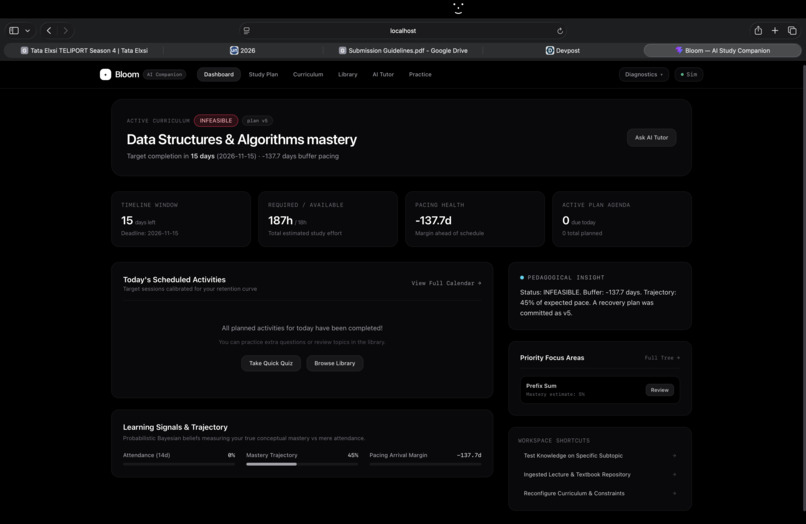Image resolution: width=806 pixels, height=524 pixels.
Task: Switch to the Devpost tab
Action: pyautogui.click(x=563, y=50)
